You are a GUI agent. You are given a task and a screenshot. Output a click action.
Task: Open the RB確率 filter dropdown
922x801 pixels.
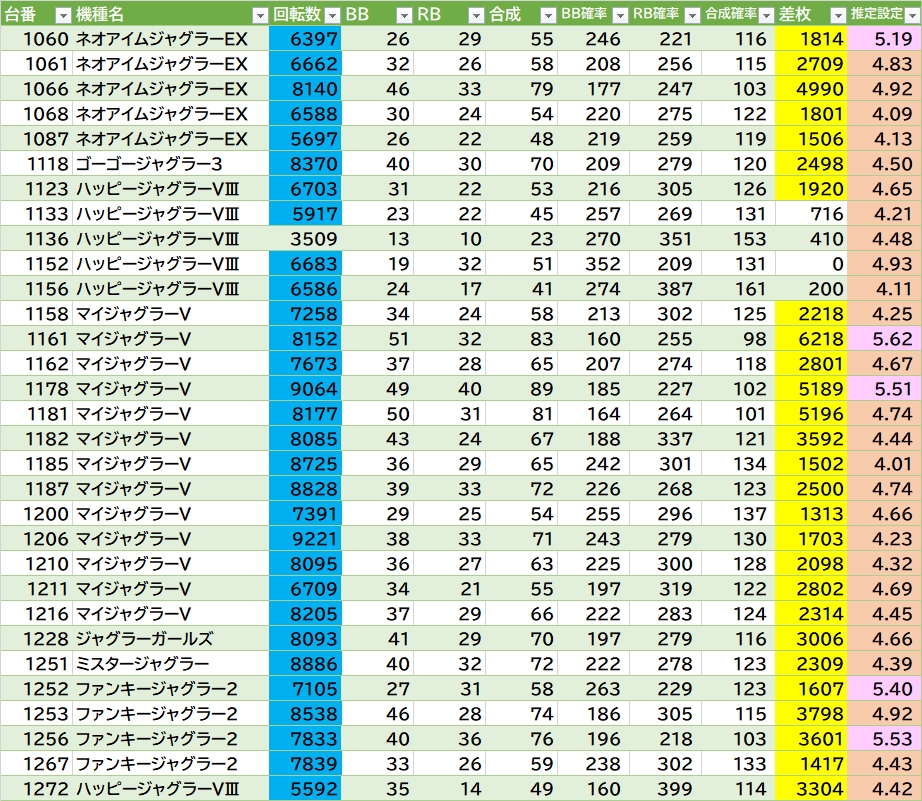tap(692, 15)
